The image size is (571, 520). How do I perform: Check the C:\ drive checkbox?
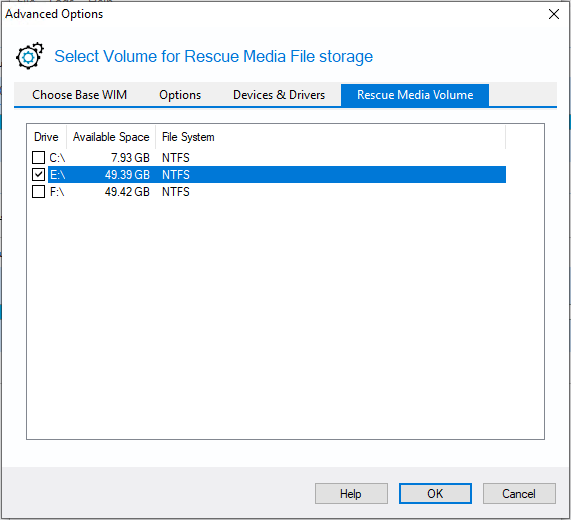coord(38,158)
